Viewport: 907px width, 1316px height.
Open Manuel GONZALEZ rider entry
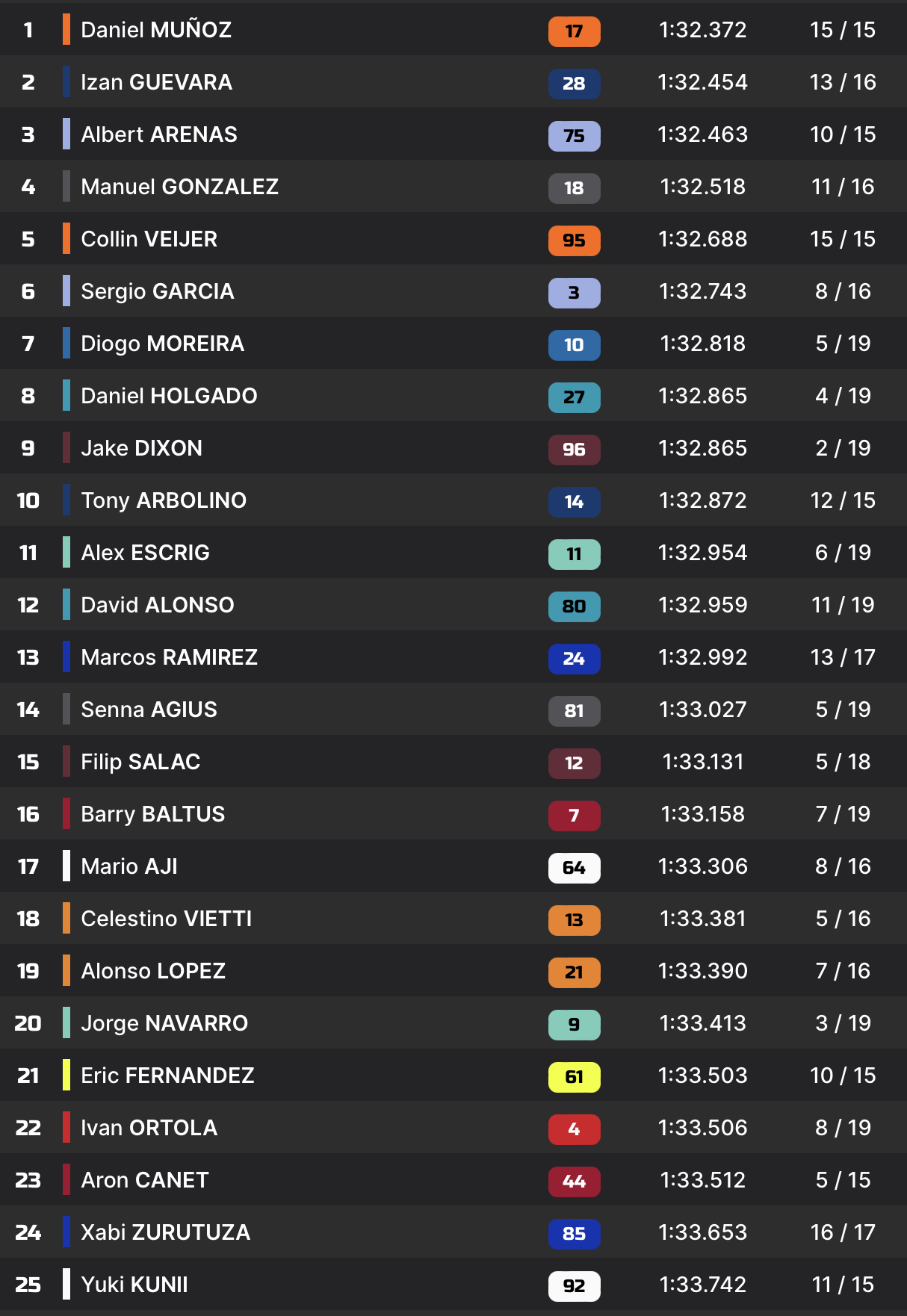(179, 187)
